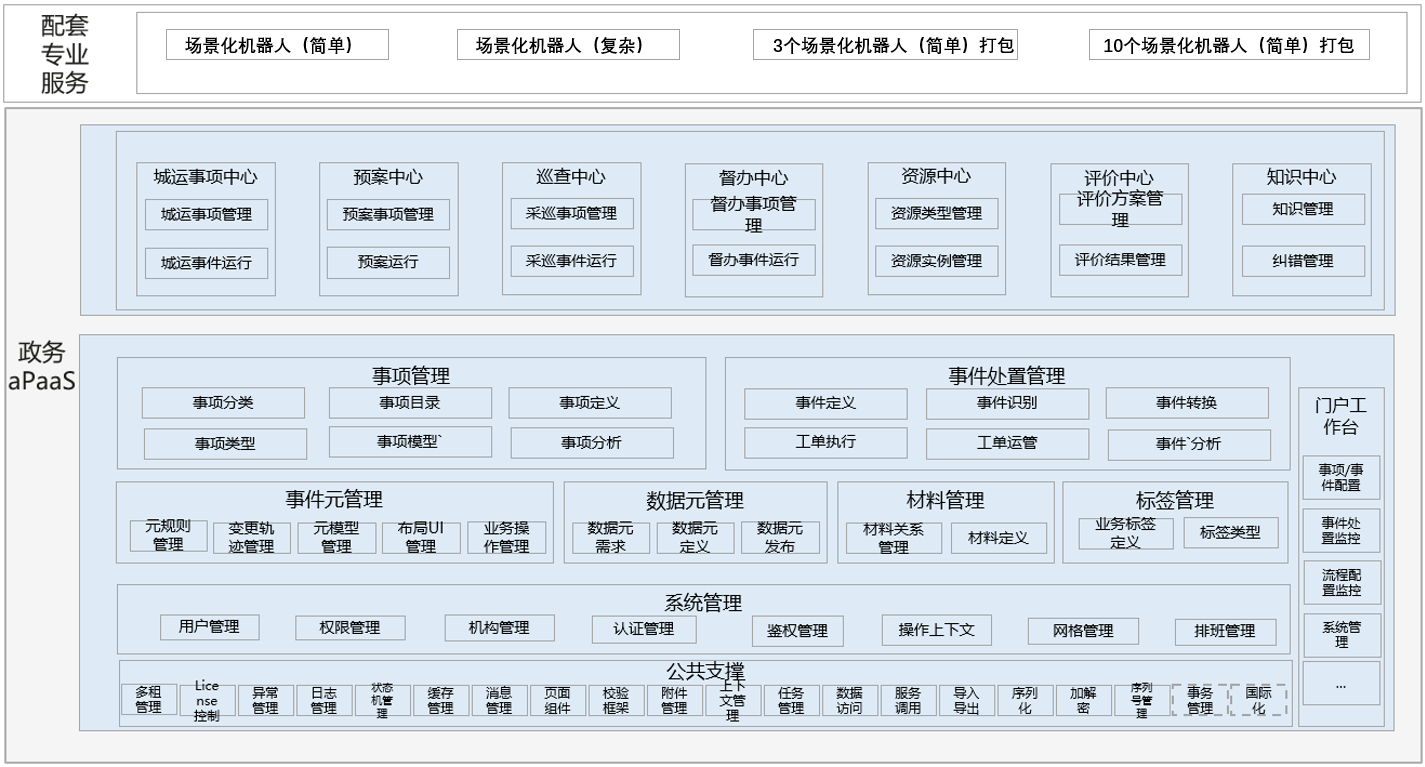
Task: Select the 机构管理 box
Action: 499,628
